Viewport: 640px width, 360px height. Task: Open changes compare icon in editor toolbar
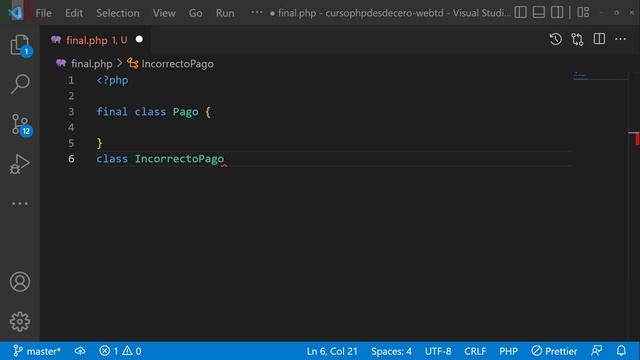(x=577, y=39)
